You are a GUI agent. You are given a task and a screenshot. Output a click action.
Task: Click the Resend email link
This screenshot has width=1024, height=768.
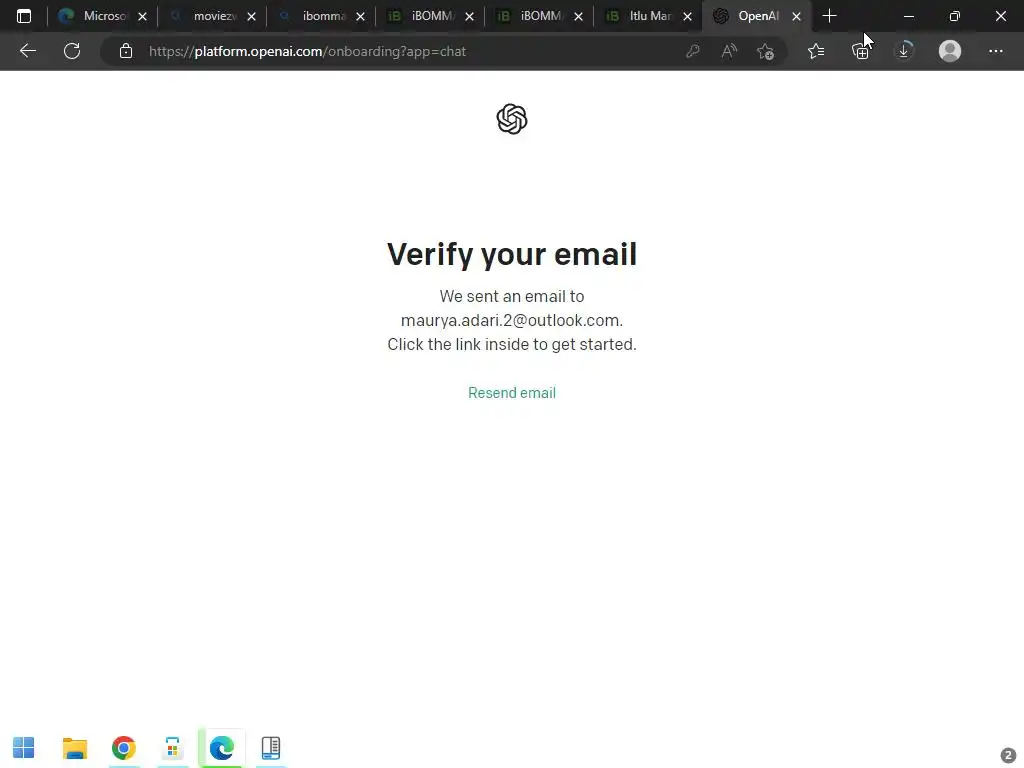click(512, 392)
